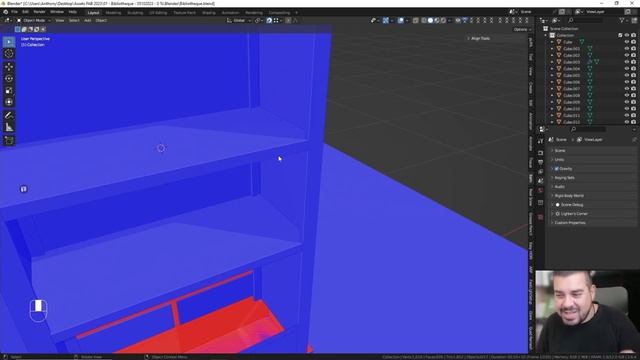Open the Options dropdown in viewport
The width and height of the screenshot is (640, 360).
tap(522, 29)
